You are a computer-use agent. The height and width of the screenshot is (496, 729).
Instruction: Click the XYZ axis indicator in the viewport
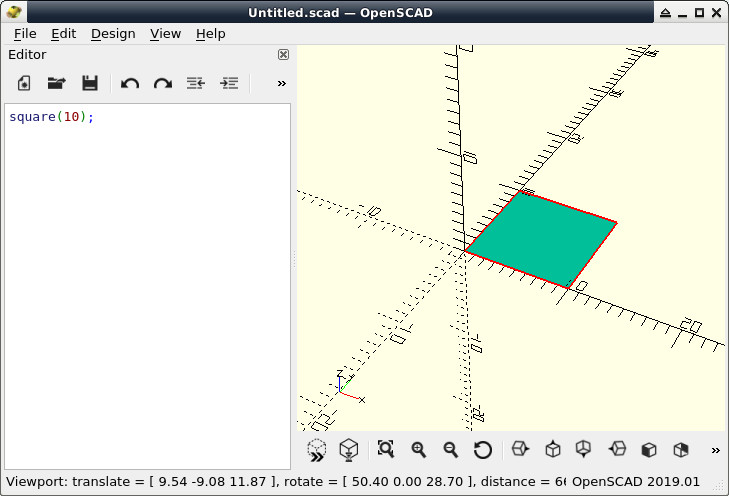pos(351,387)
